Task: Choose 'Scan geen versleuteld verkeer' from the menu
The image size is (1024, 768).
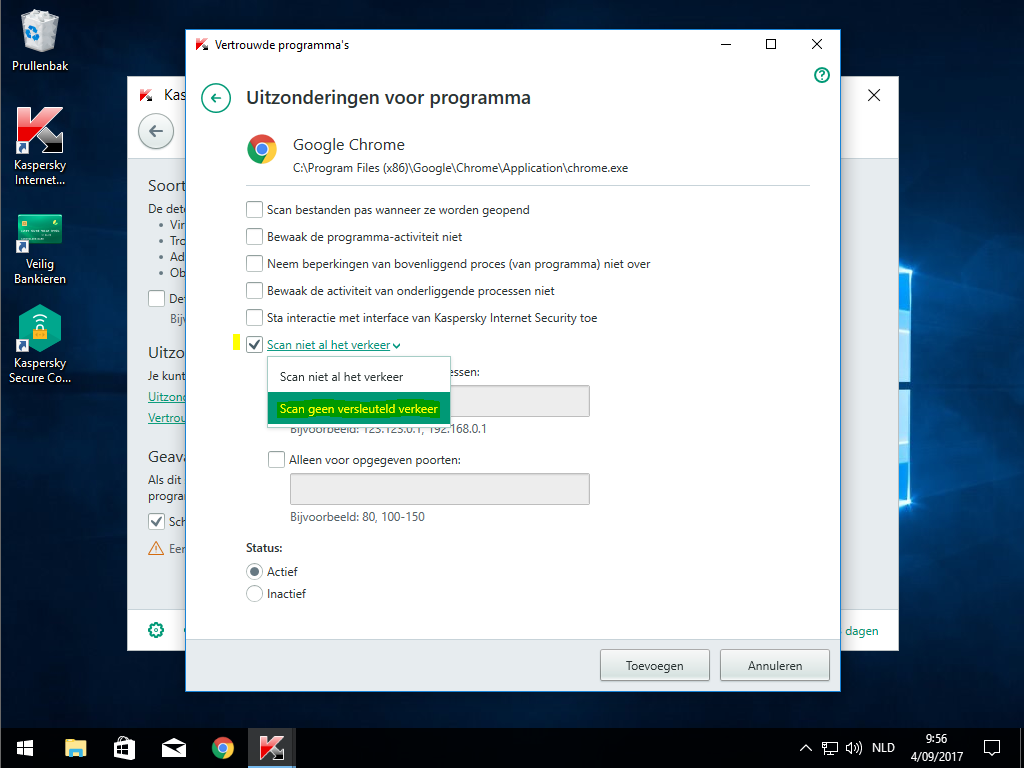Action: coord(359,409)
